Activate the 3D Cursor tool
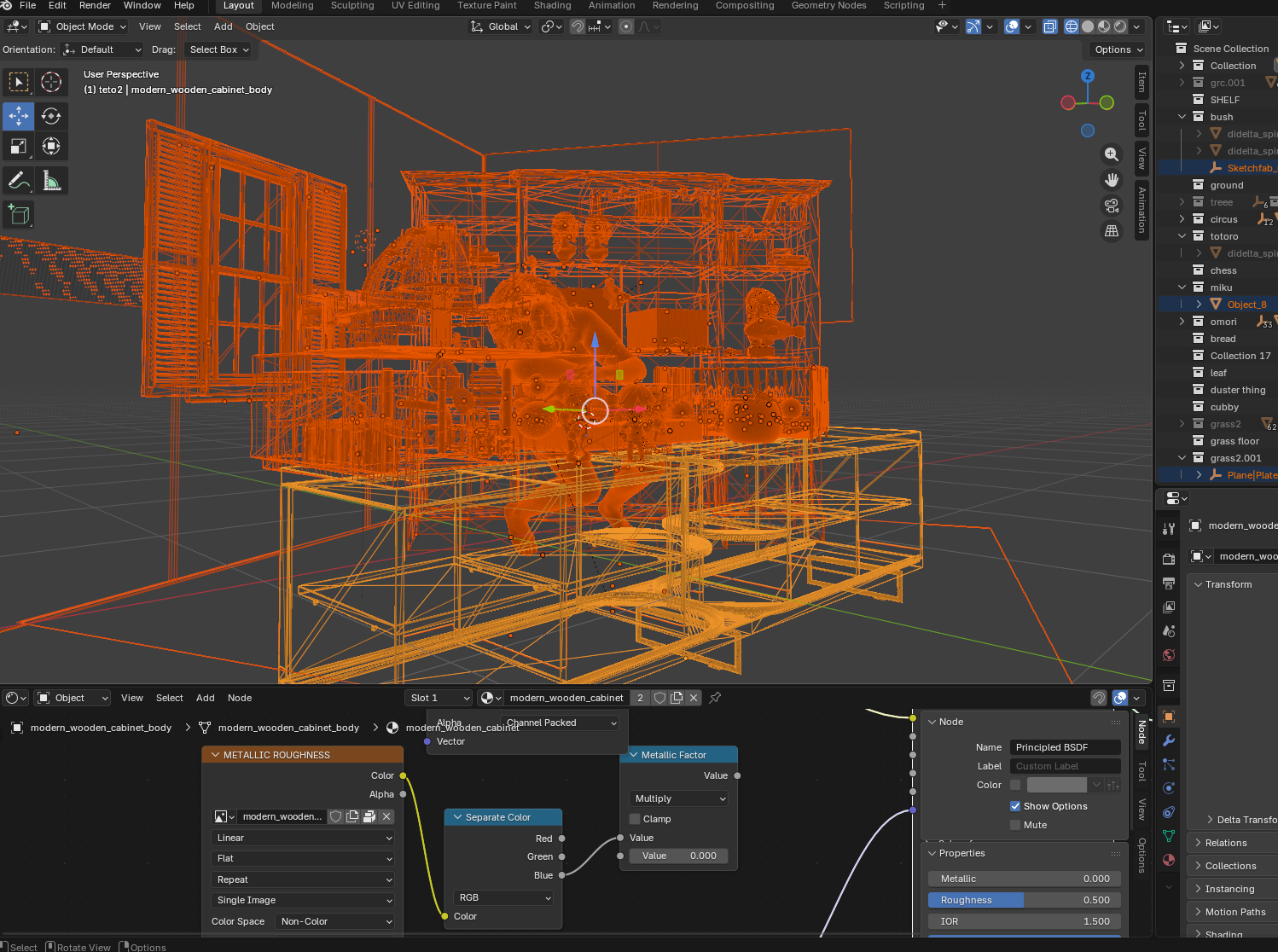This screenshot has width=1278, height=952. click(51, 82)
